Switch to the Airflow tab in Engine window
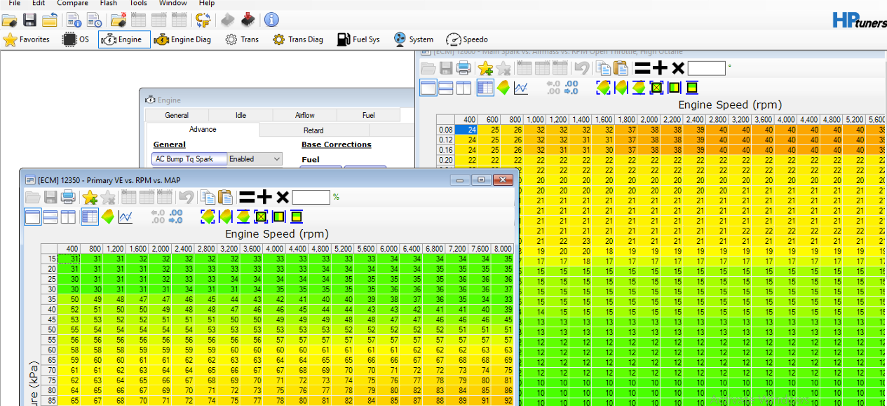This screenshot has height=406, width=887. pyautogui.click(x=304, y=115)
